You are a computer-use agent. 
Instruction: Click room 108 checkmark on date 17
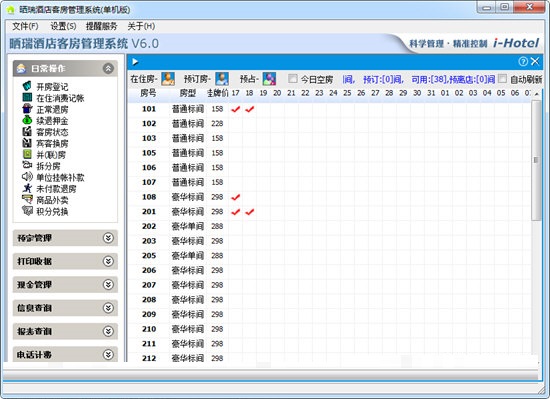click(235, 197)
